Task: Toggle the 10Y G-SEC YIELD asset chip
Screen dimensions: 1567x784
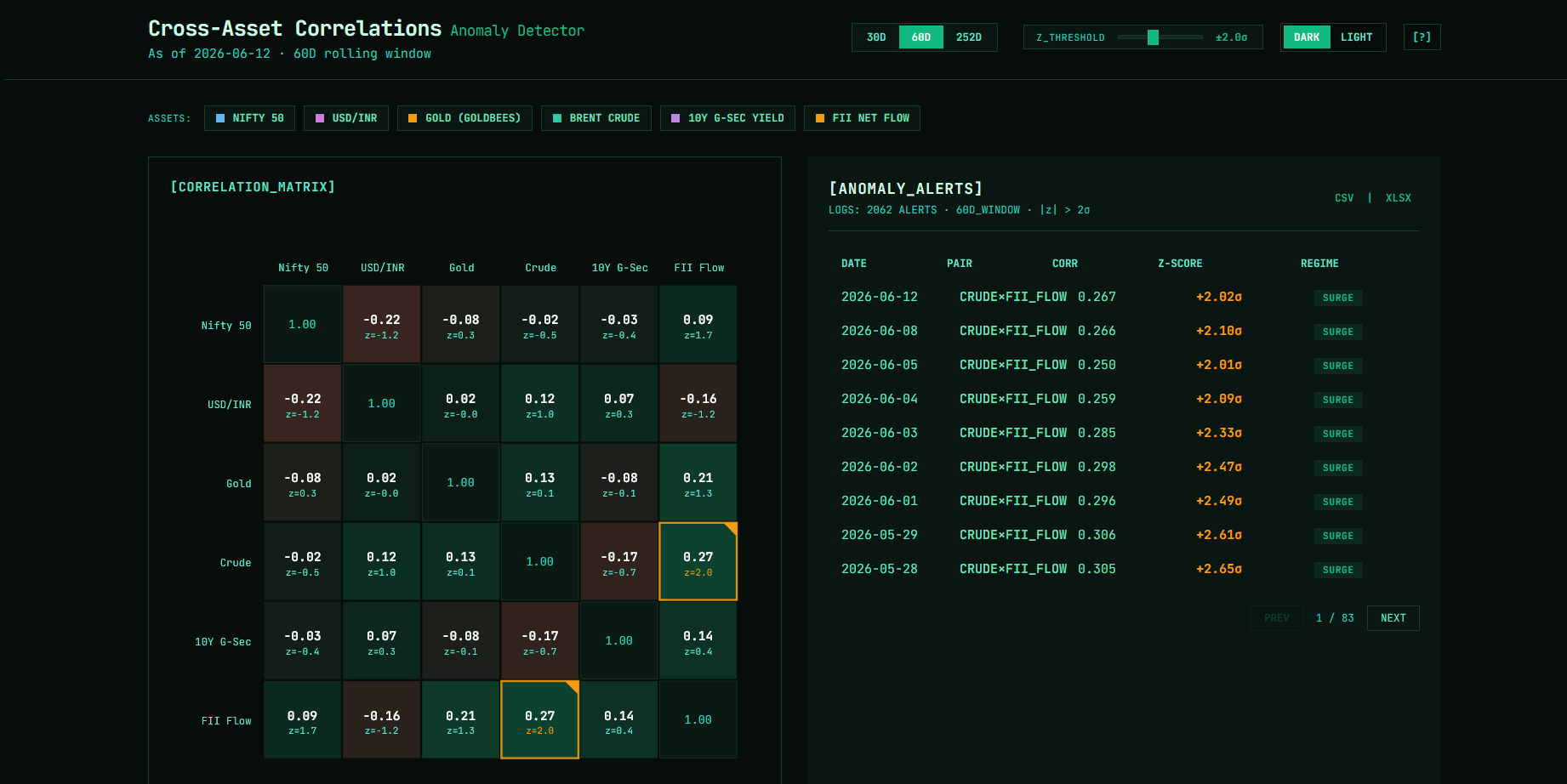Action: [x=727, y=118]
